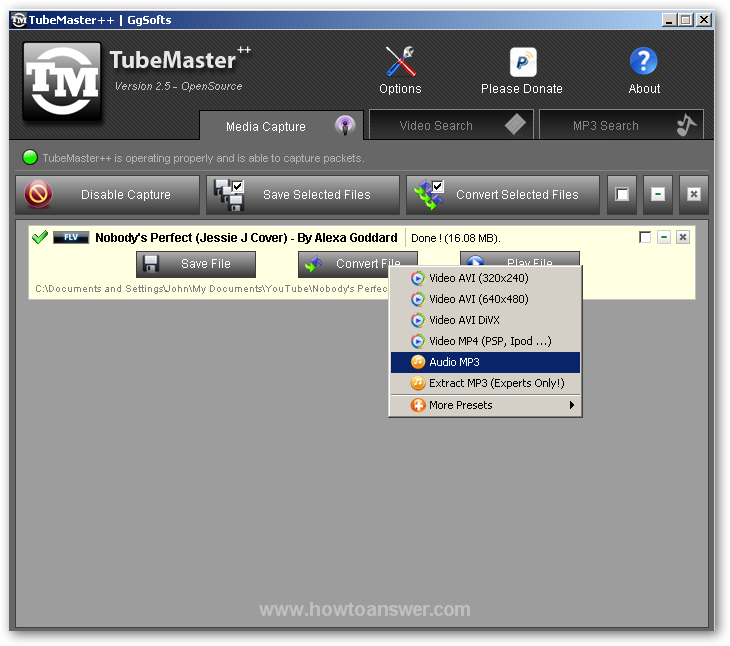The image size is (730, 646).
Task: Click the Video MP4 preset icon
Action: tap(418, 341)
